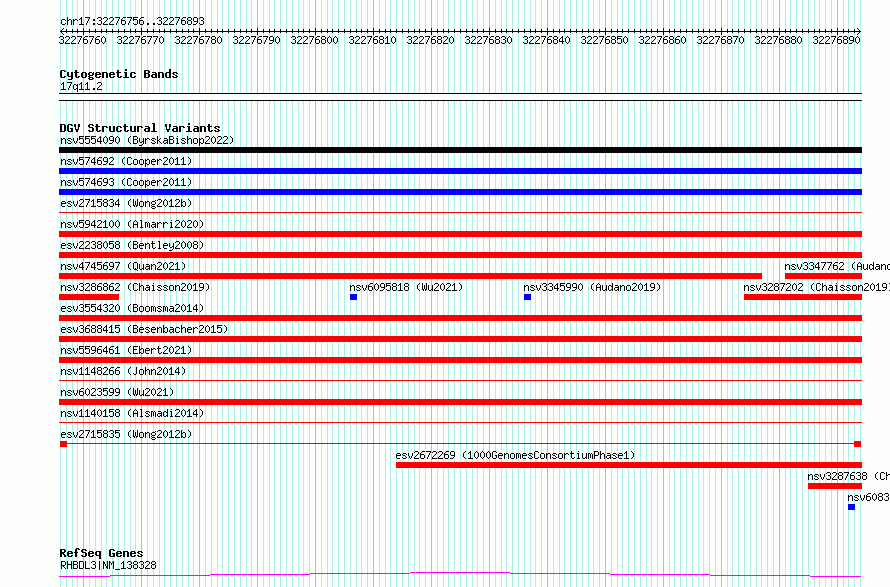
Task: Open nsv5596461 (Ebert2021) variant label
Action: pos(126,350)
